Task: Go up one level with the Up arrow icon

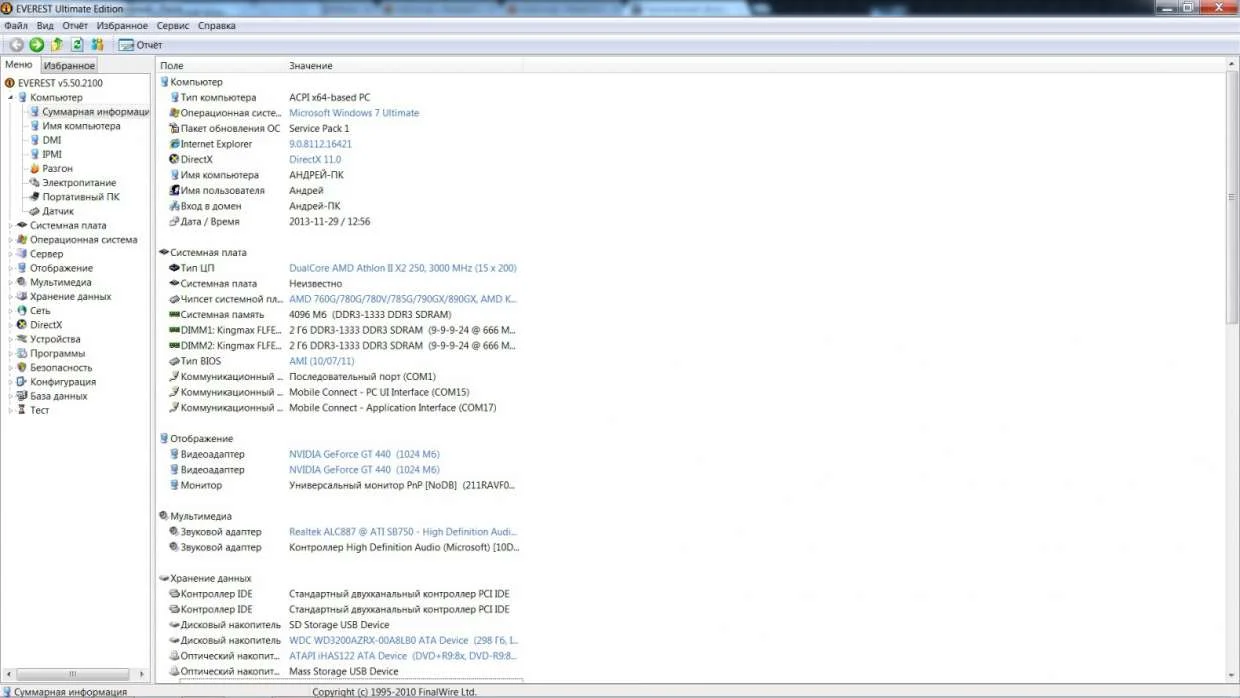Action: [x=57, y=44]
